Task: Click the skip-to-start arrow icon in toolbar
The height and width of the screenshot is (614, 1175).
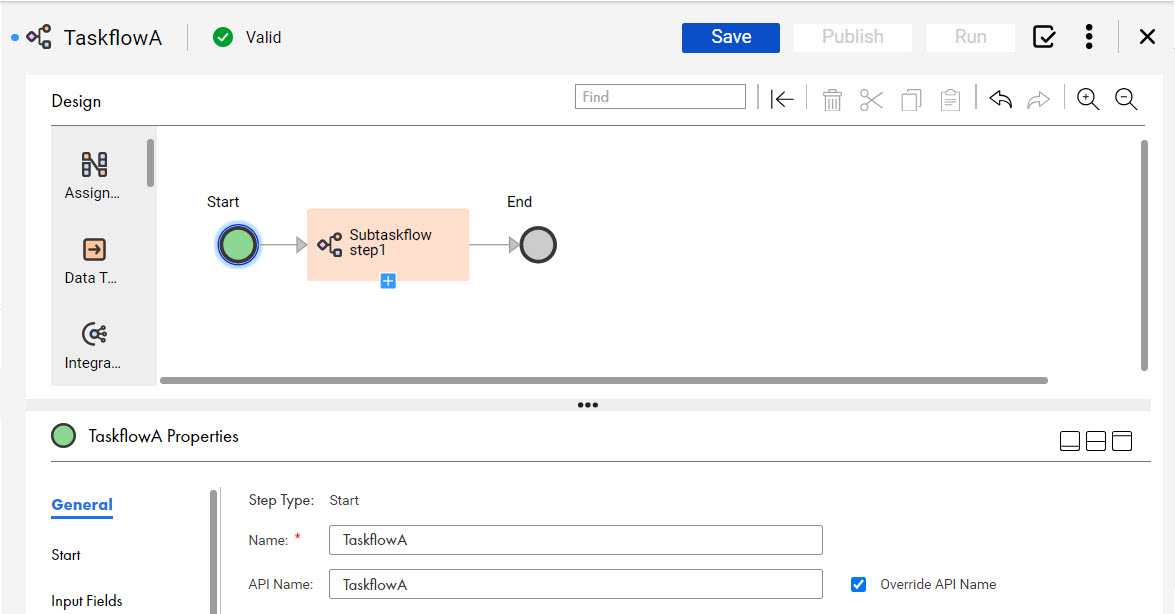Action: [x=782, y=99]
